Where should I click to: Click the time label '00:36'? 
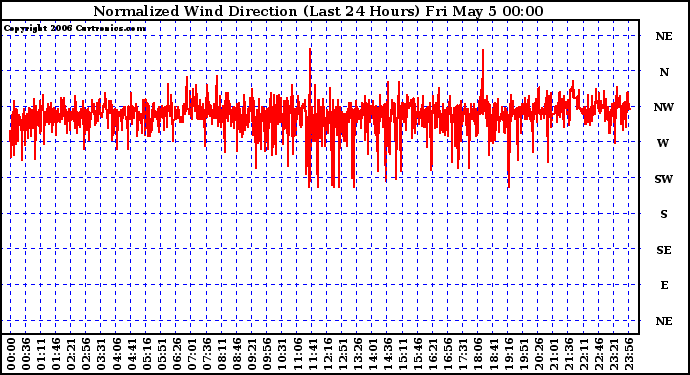pos(26,354)
